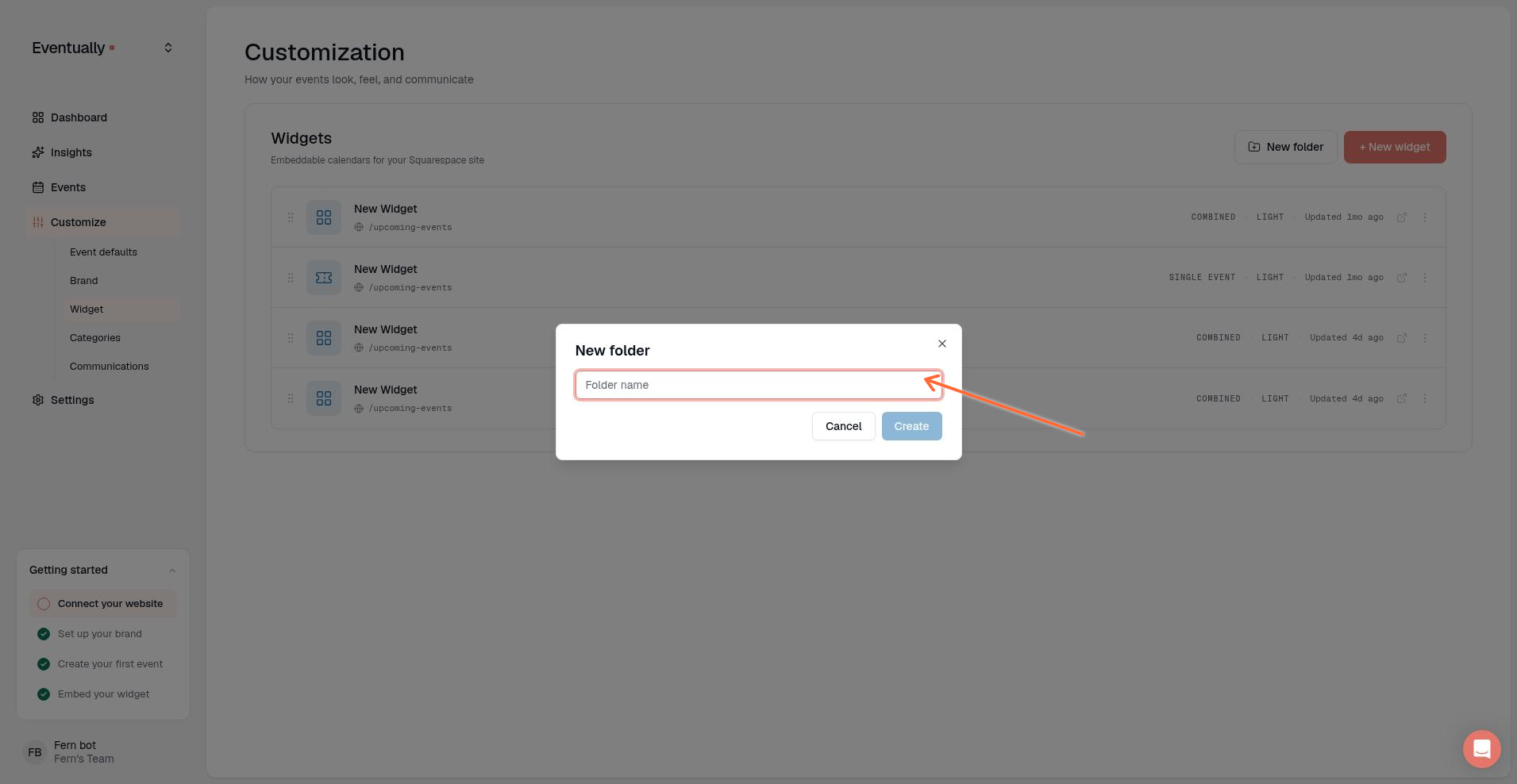Click the + New widget button
Viewport: 1517px width, 784px height.
[x=1395, y=147]
